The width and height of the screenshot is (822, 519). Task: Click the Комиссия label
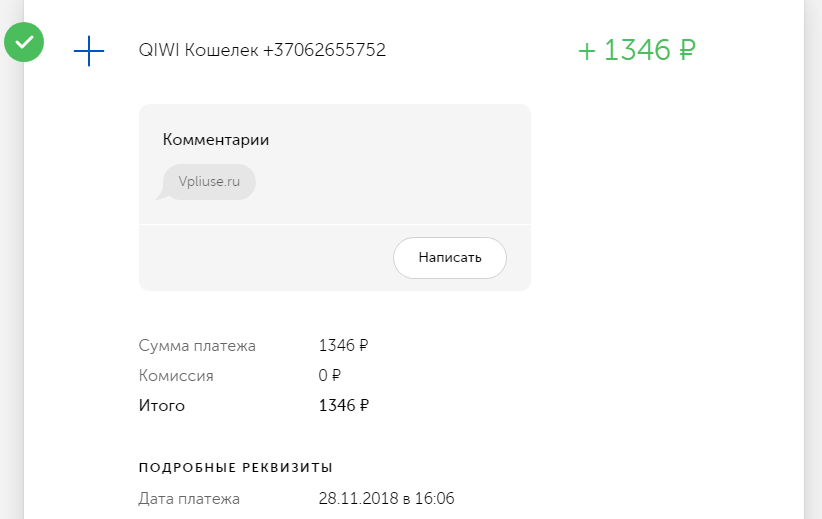click(176, 375)
